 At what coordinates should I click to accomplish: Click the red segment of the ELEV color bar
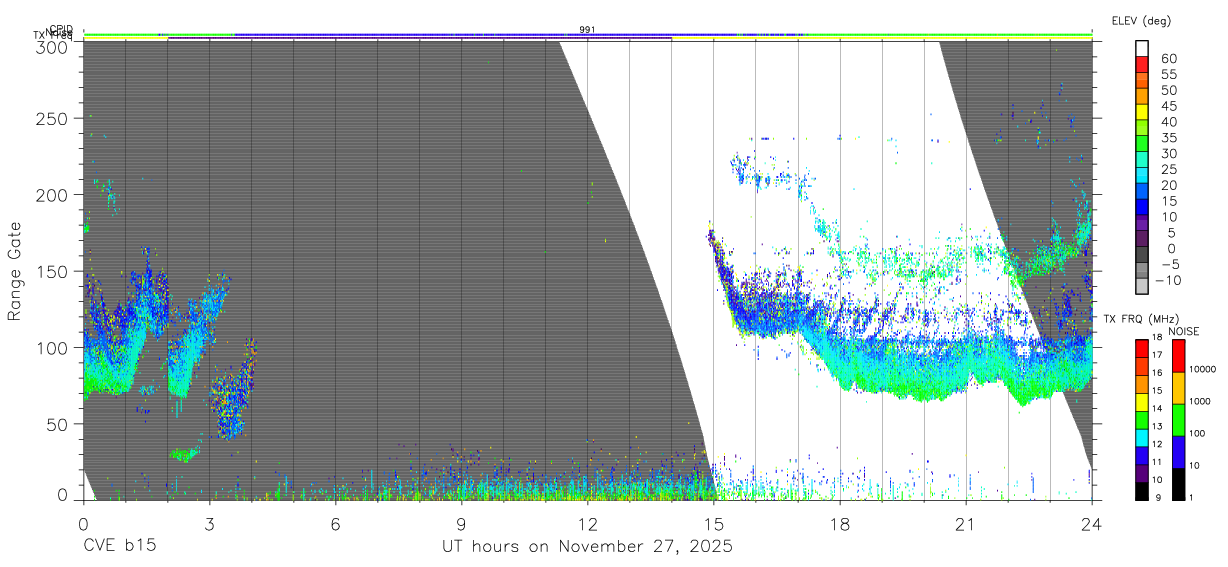point(1143,66)
